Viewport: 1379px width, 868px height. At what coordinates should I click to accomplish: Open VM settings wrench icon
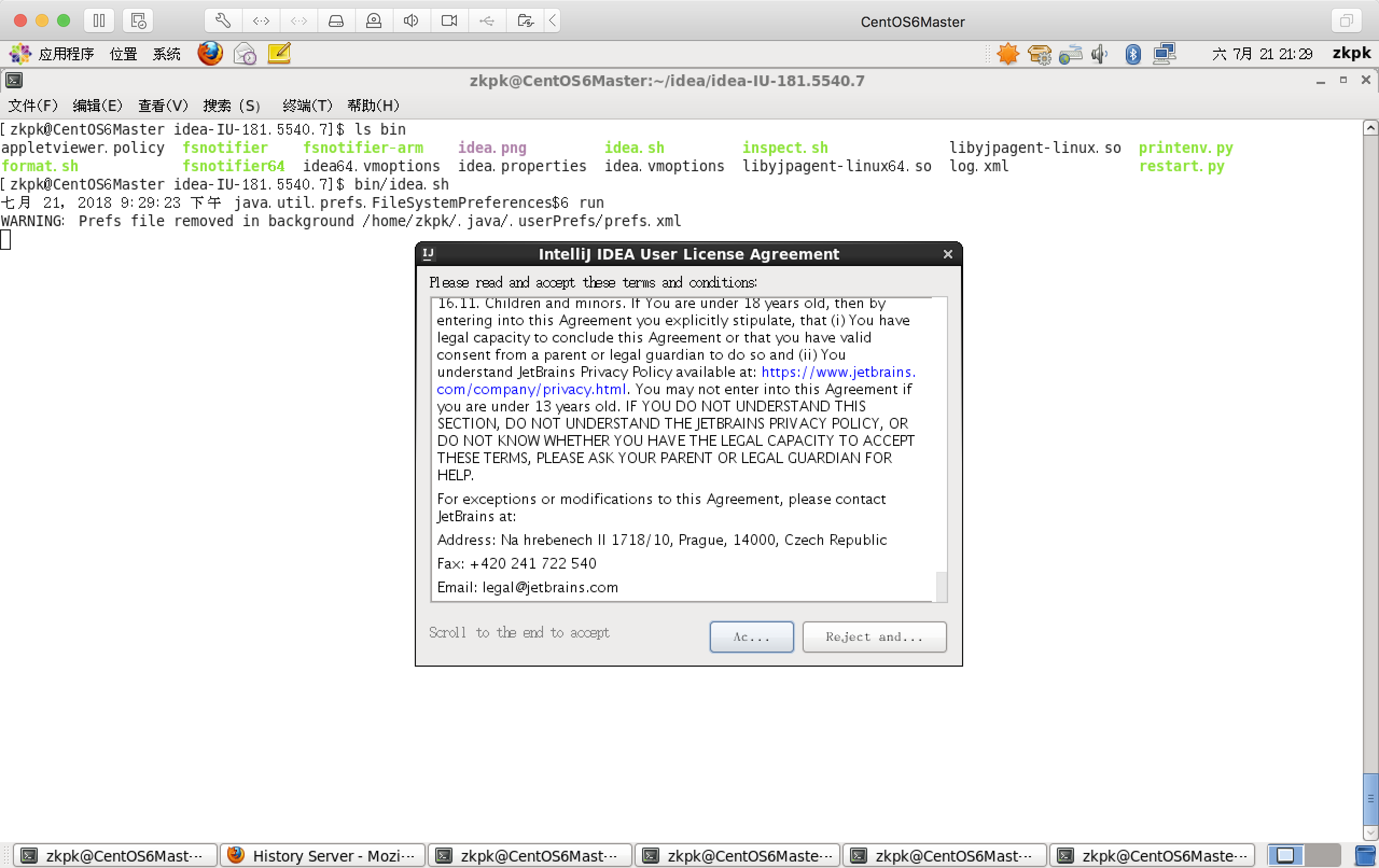coord(223,21)
